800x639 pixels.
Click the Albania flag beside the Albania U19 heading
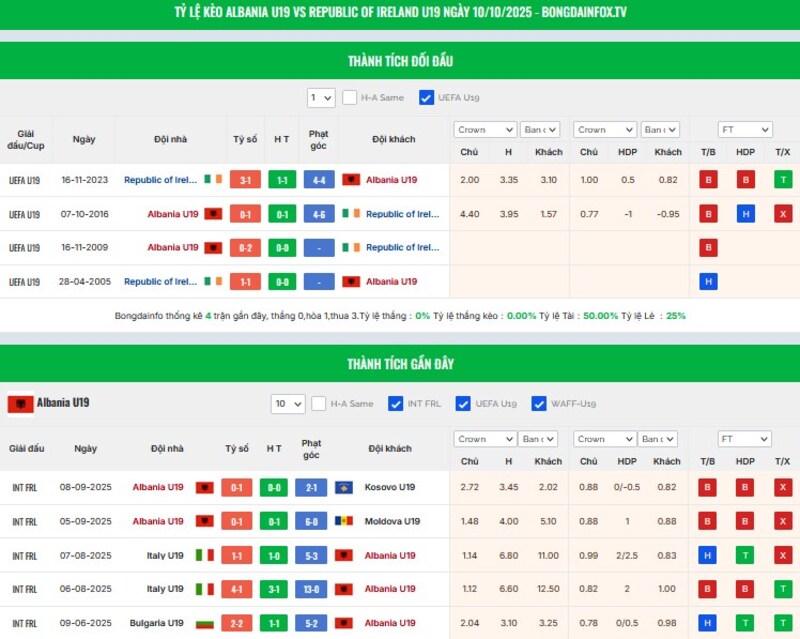tap(20, 403)
